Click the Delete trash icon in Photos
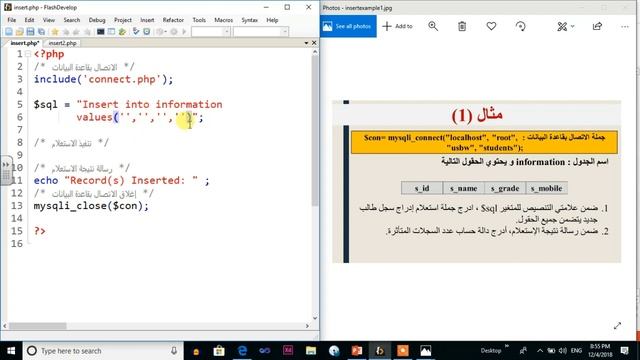Viewport: 640px width, 360px height. 462,26
